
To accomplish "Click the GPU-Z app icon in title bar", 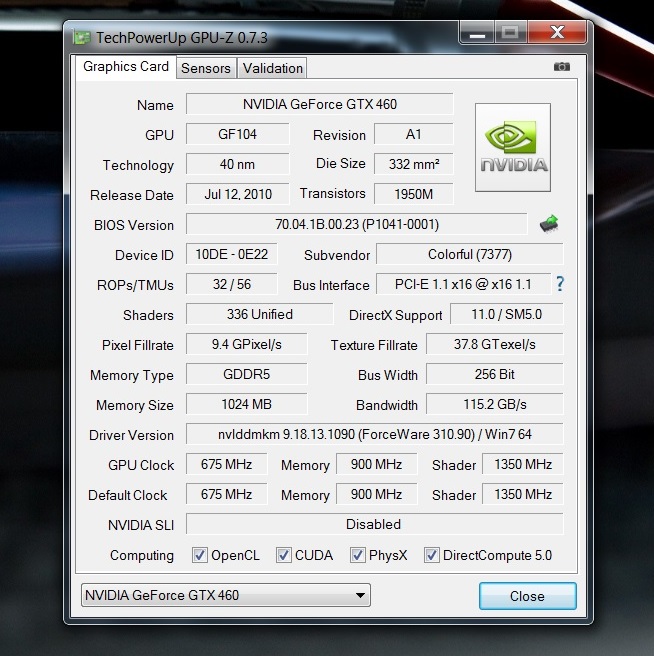I will coord(82,37).
